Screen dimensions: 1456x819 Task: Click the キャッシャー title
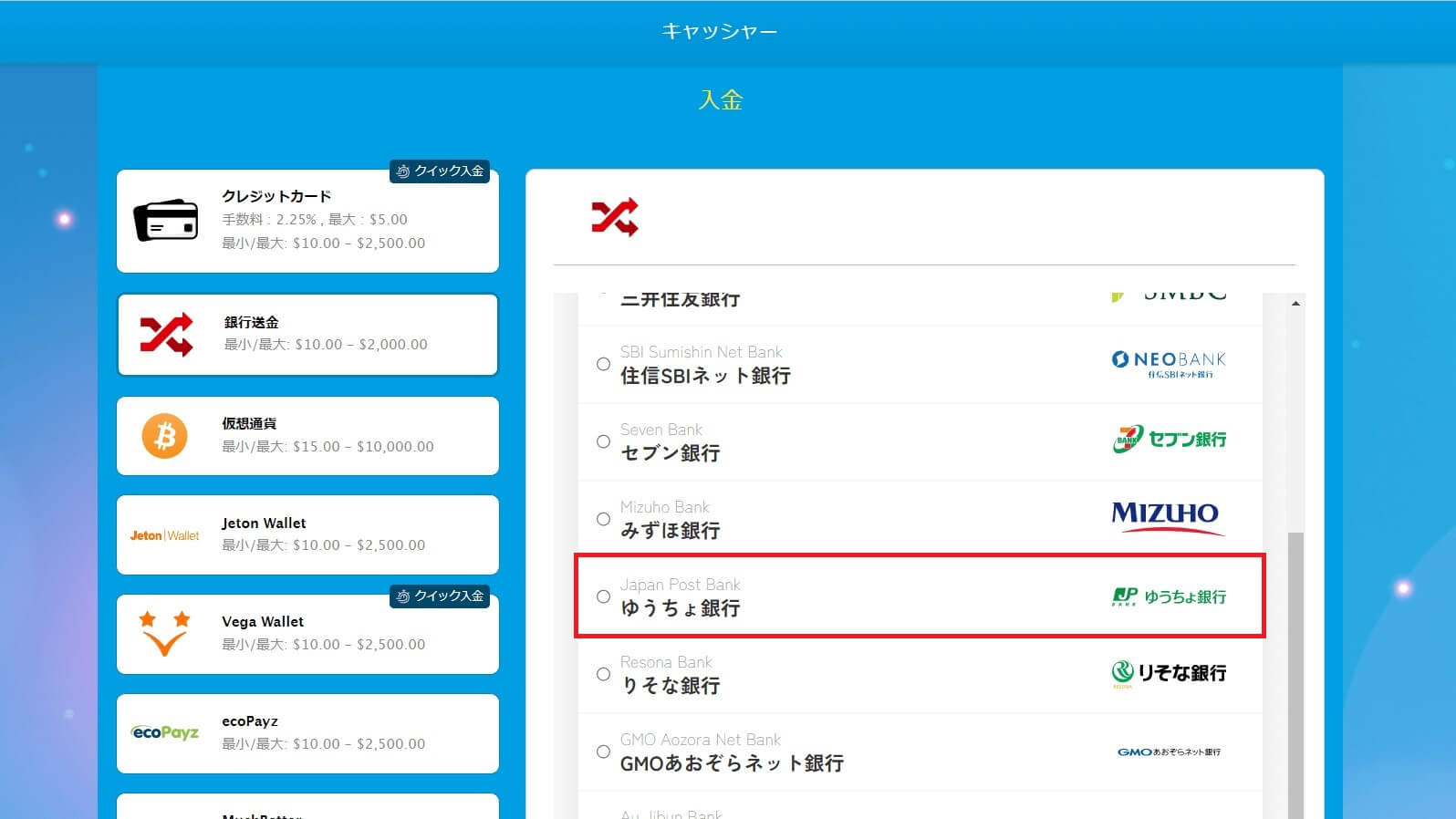[720, 31]
